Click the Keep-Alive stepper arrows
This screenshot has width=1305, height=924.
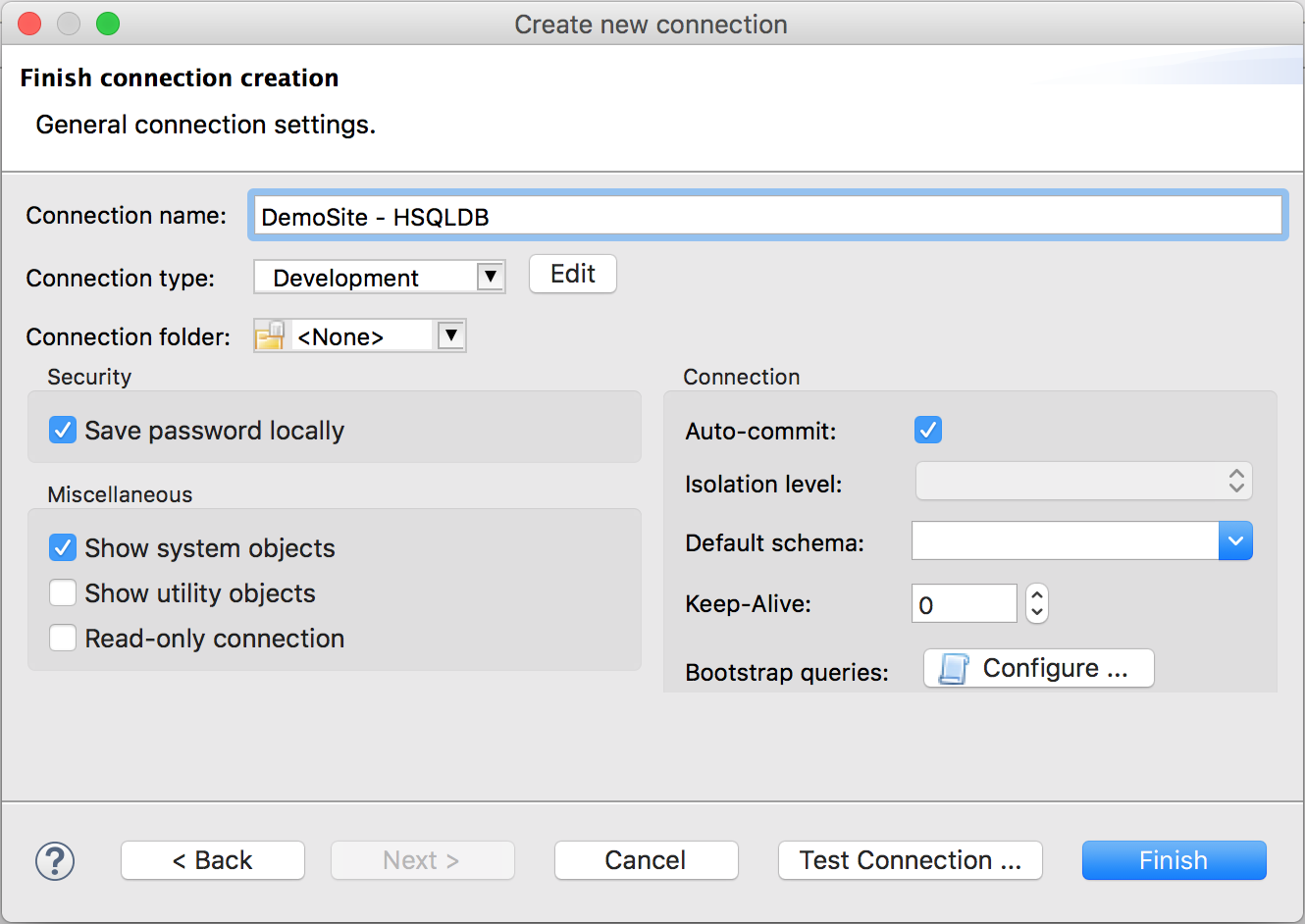click(1037, 603)
